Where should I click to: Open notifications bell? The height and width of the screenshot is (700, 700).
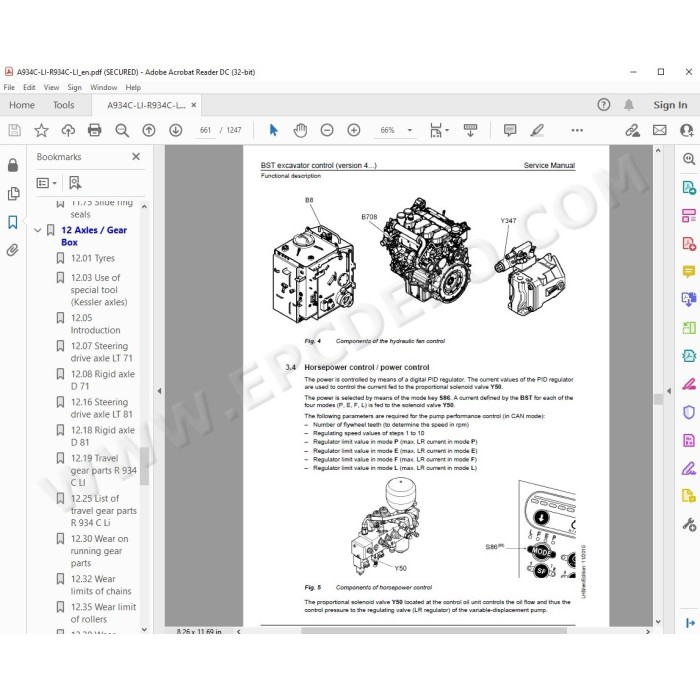(629, 104)
